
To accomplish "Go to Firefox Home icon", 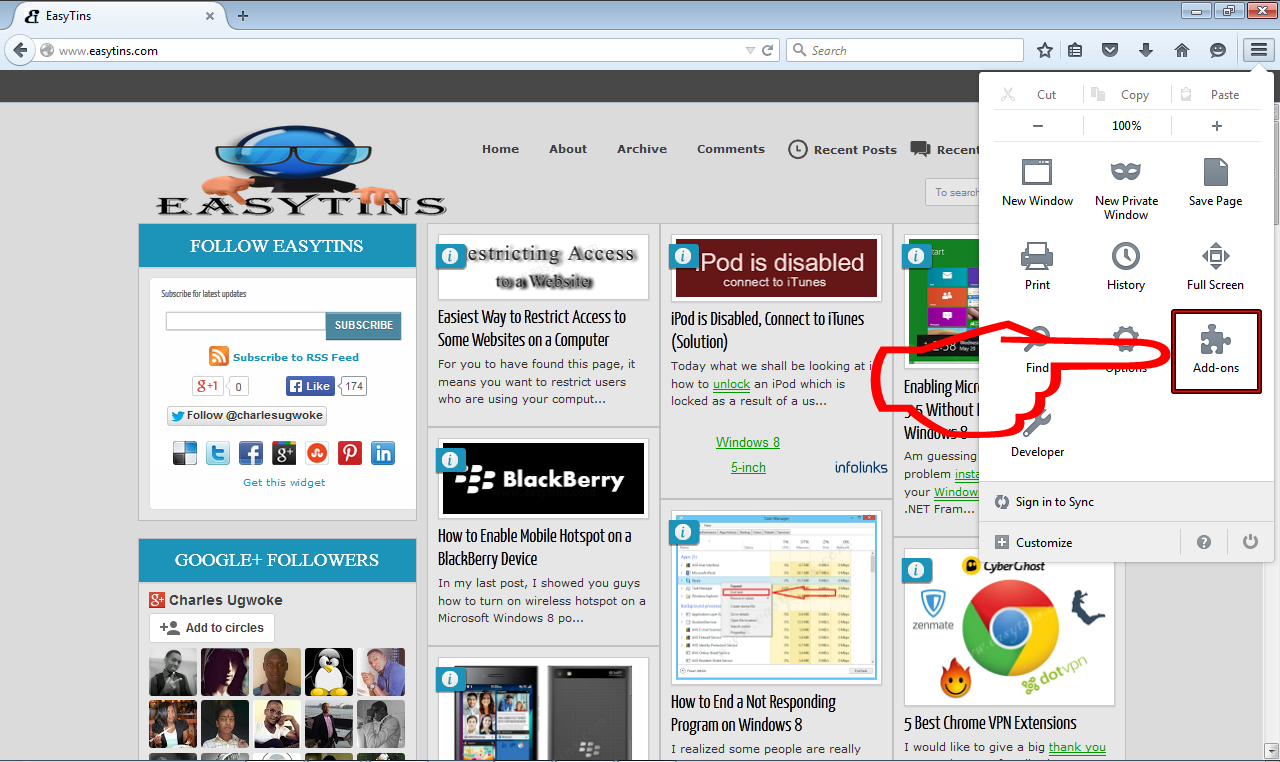I will coord(1182,50).
